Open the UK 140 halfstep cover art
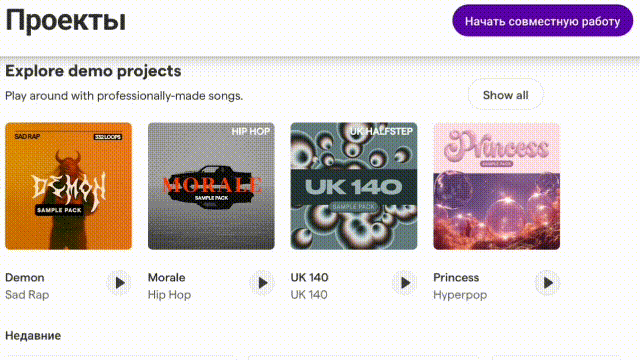The width and height of the screenshot is (640, 360). click(354, 186)
